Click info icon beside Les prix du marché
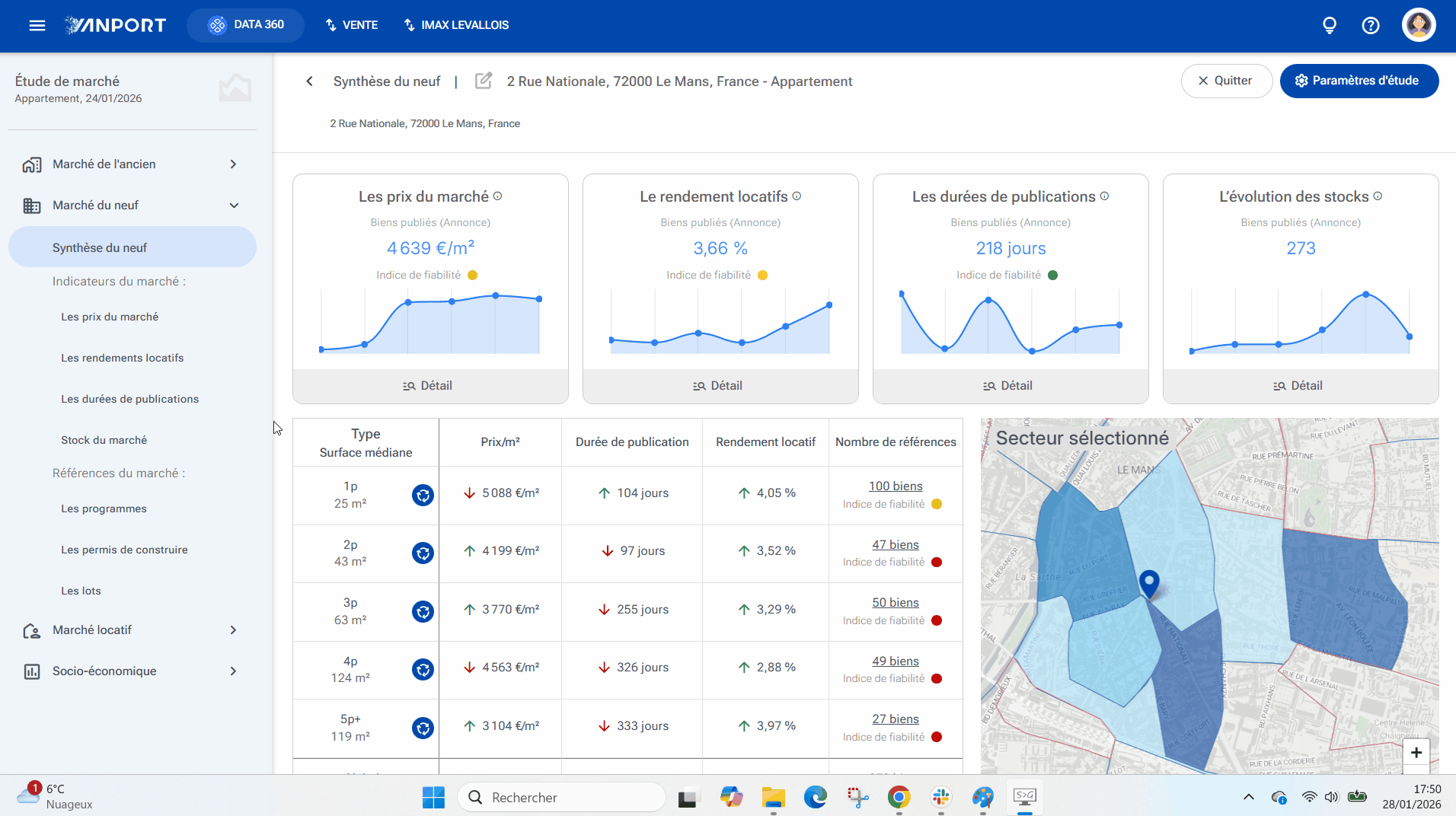Image resolution: width=1456 pixels, height=816 pixels. 497,196
